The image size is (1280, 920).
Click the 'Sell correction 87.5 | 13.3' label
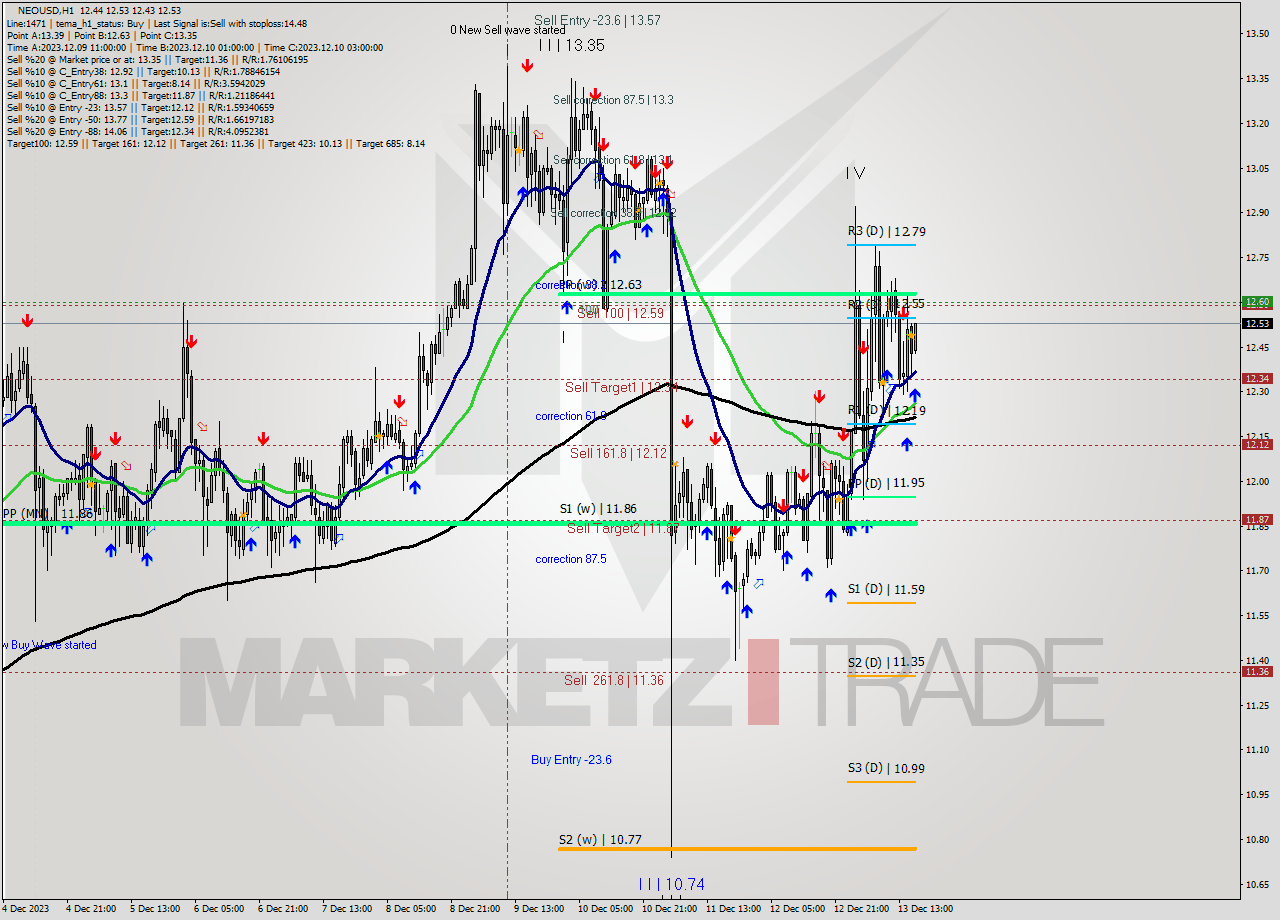613,100
